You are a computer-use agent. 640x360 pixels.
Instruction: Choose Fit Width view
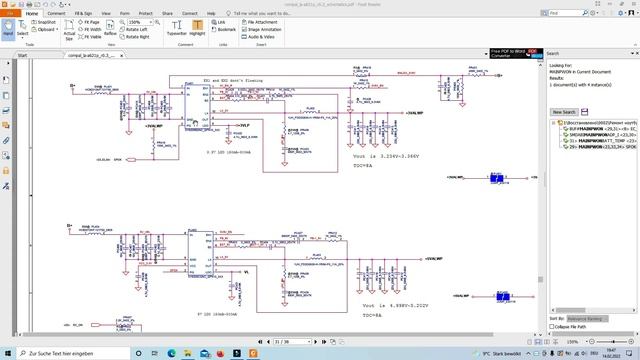(89, 29)
